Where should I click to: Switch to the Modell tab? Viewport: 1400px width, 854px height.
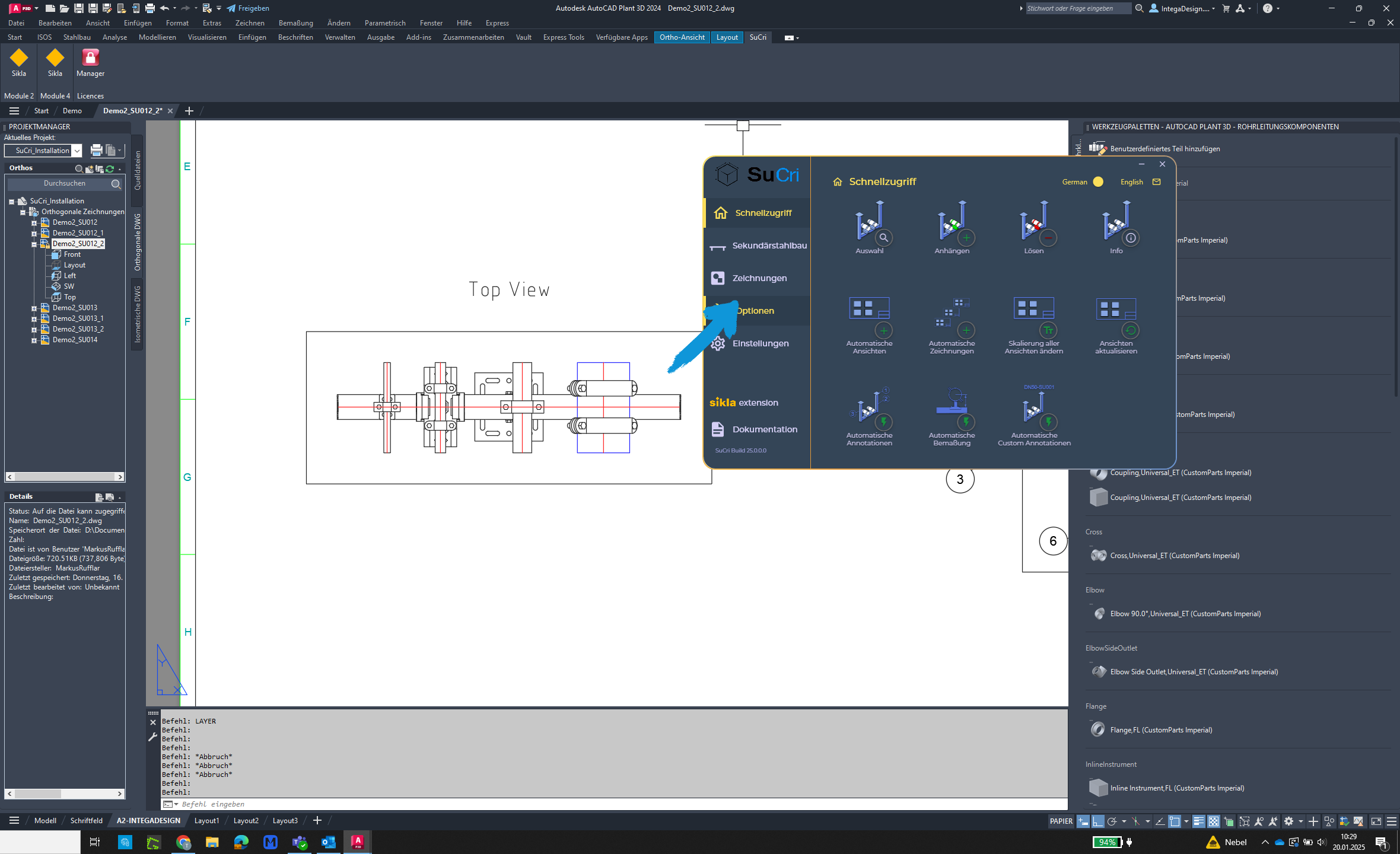tap(45, 821)
